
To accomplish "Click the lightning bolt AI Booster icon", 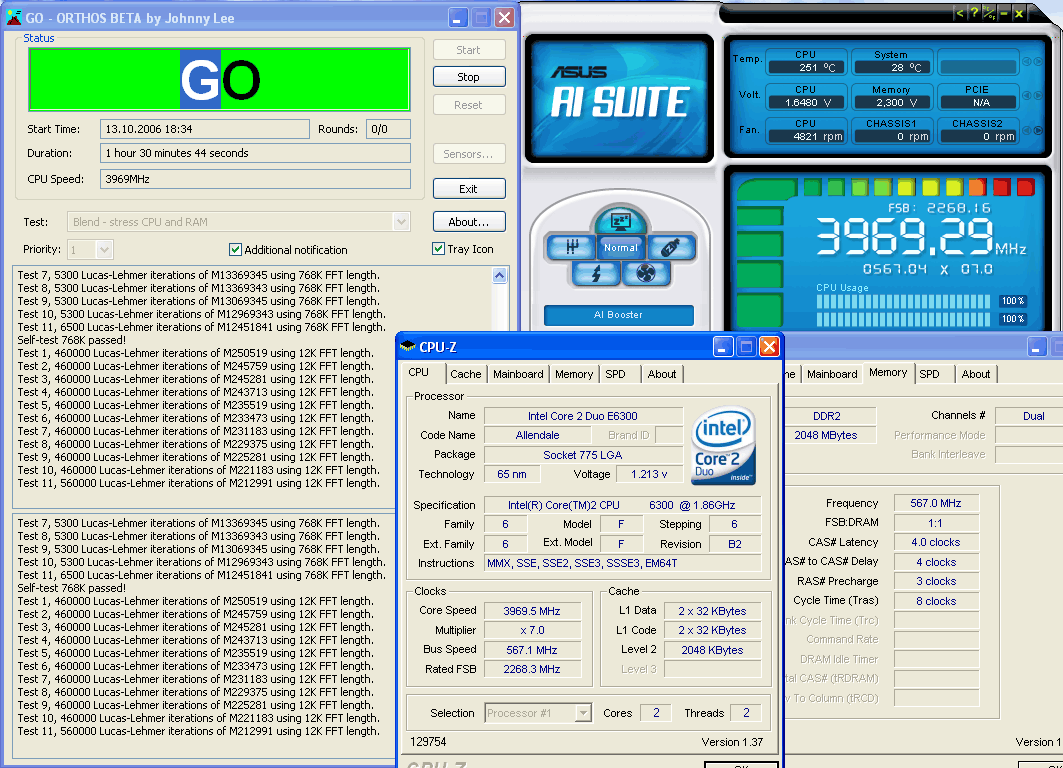I will (x=595, y=273).
